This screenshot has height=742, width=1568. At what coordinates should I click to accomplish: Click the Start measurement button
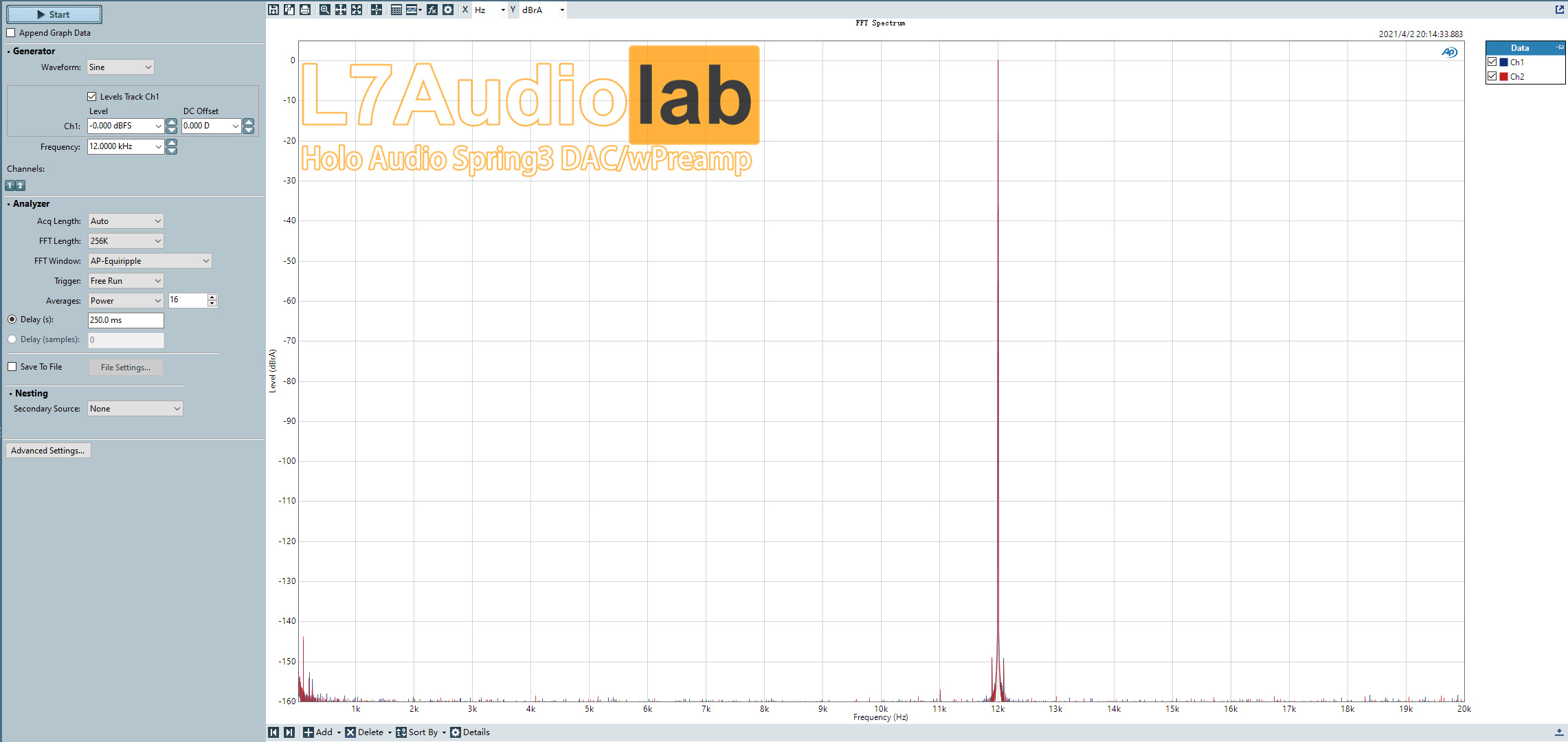coord(54,14)
